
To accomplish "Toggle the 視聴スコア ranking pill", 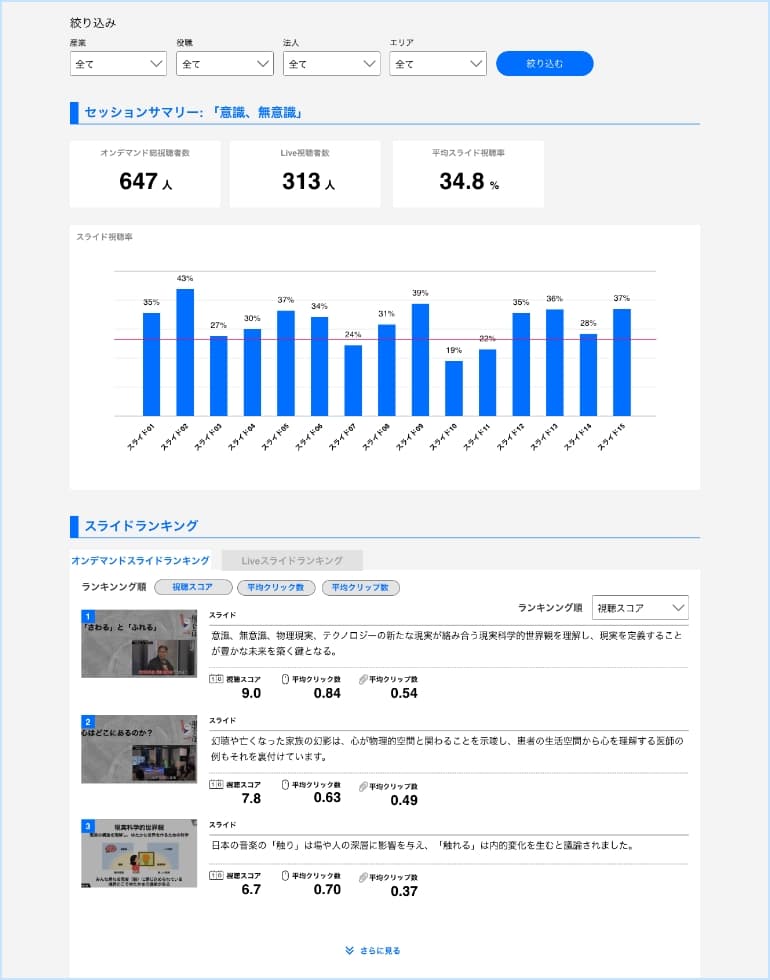I will (x=193, y=588).
